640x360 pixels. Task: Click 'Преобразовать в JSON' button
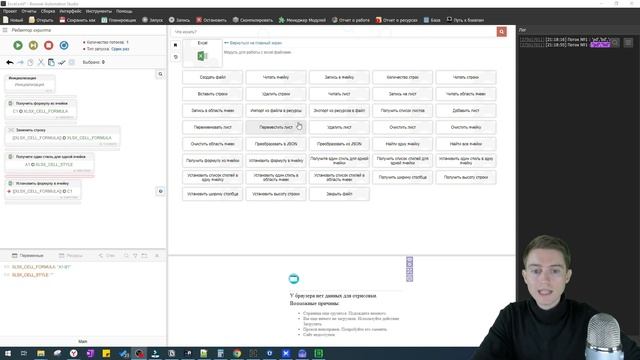click(276, 144)
